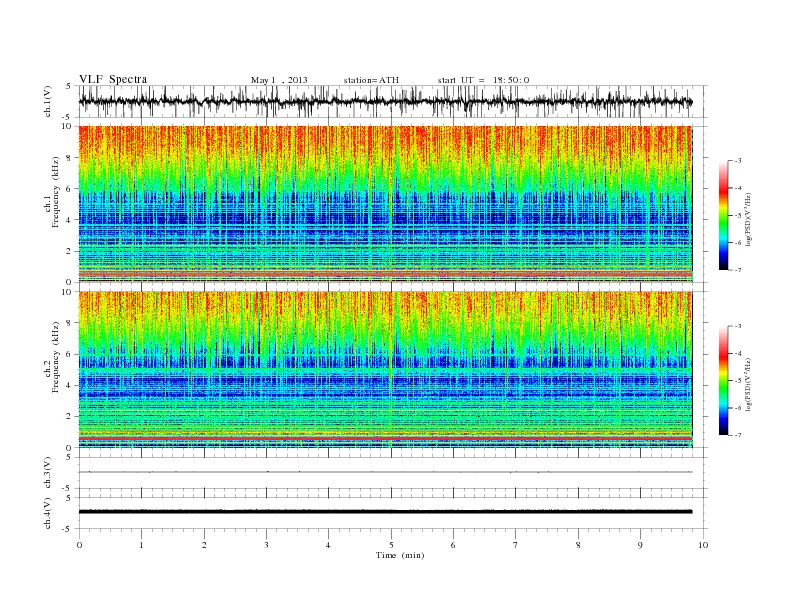Click the "0" tick on the time axis
Viewport: 792px width, 612px height.
79,545
